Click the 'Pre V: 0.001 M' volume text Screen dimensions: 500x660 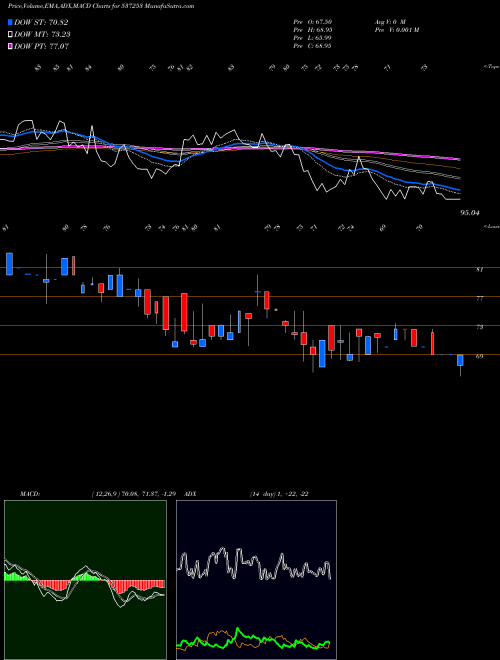pyautogui.click(x=396, y=29)
